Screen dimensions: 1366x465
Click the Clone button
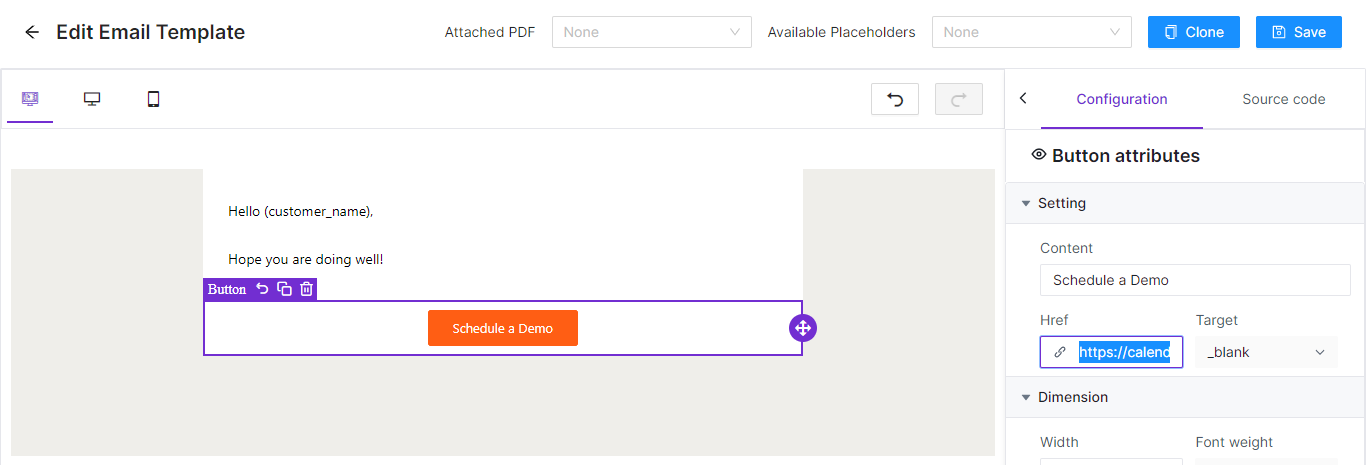[x=1194, y=32]
